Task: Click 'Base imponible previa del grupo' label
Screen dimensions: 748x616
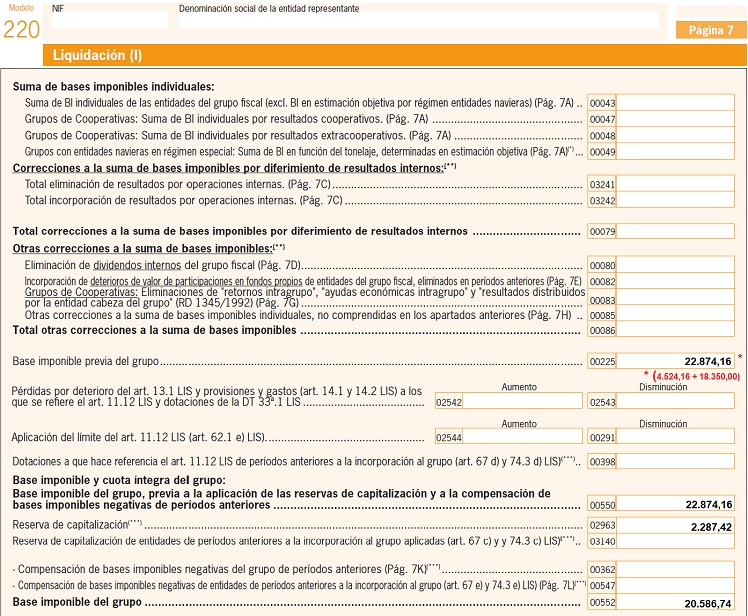Action: pos(86,361)
